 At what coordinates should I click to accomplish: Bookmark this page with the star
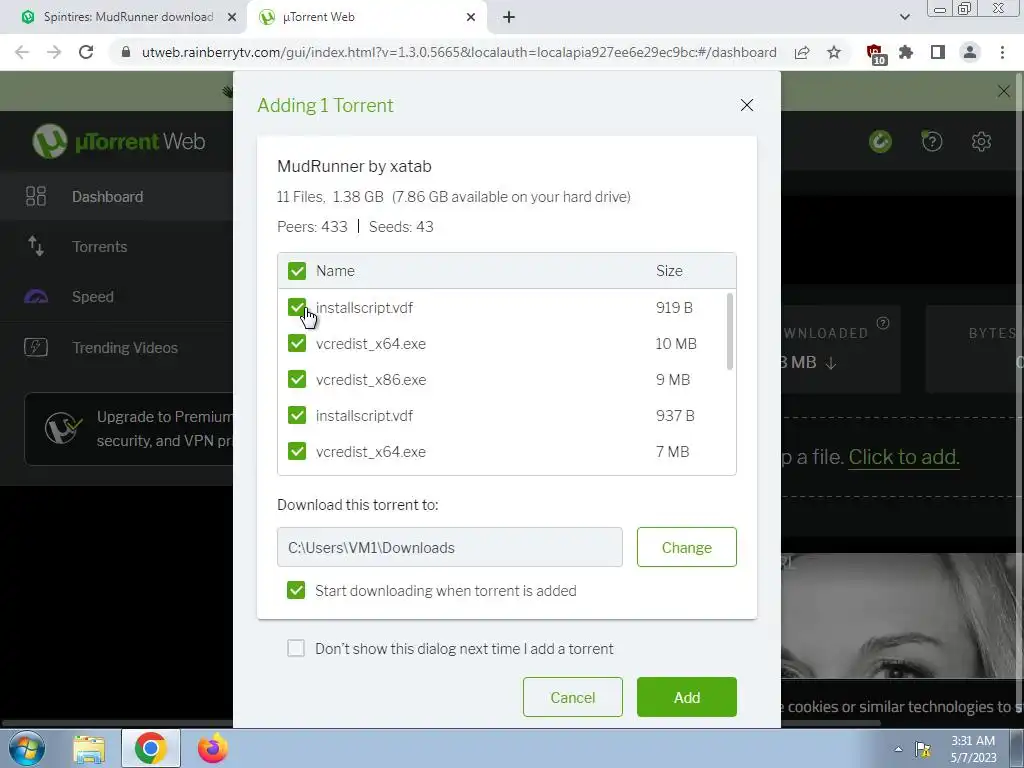pyautogui.click(x=834, y=52)
